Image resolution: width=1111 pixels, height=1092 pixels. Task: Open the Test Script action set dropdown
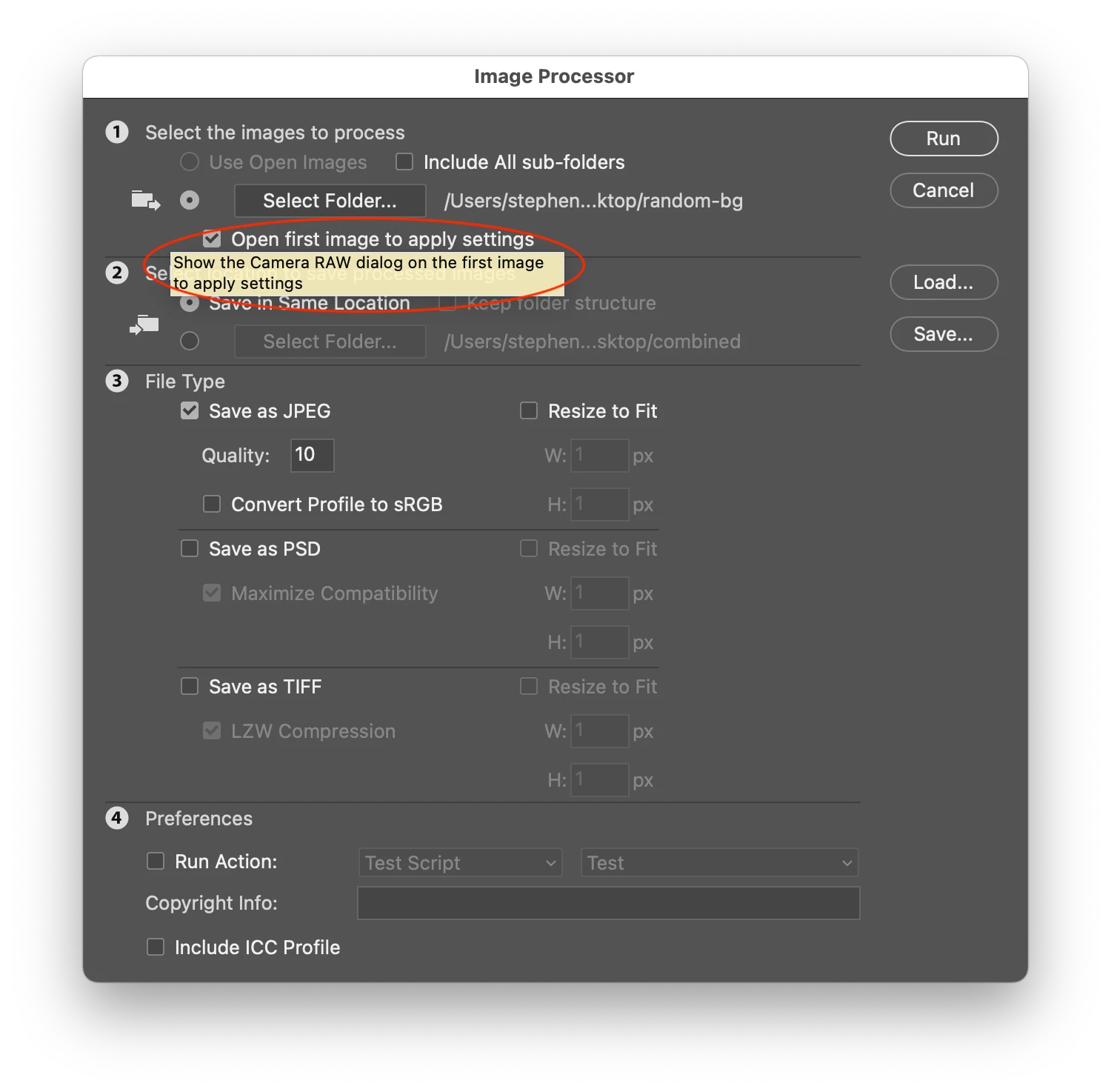click(460, 862)
